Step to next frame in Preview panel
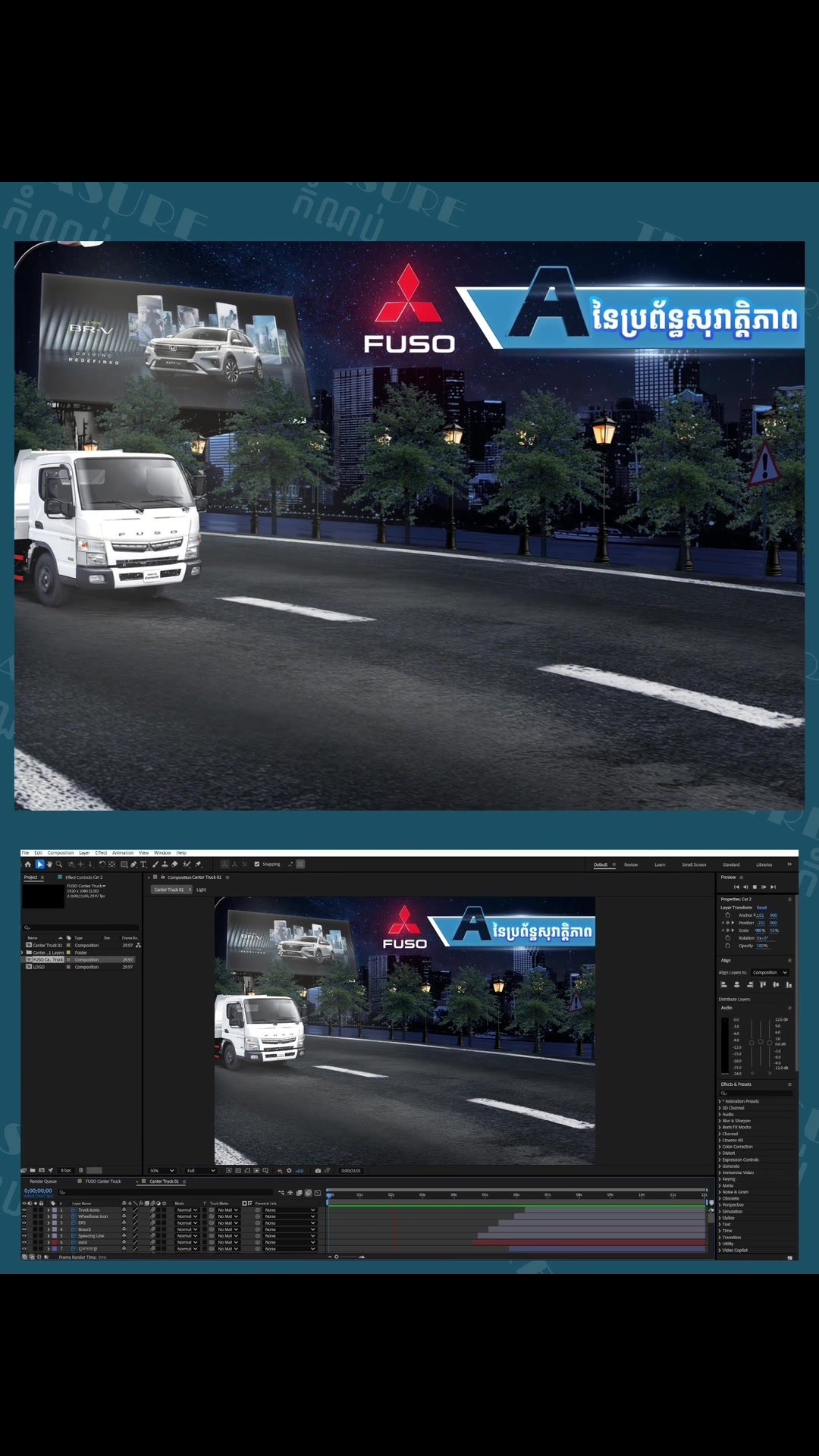Screen dimensions: 819x1456 pos(764,887)
